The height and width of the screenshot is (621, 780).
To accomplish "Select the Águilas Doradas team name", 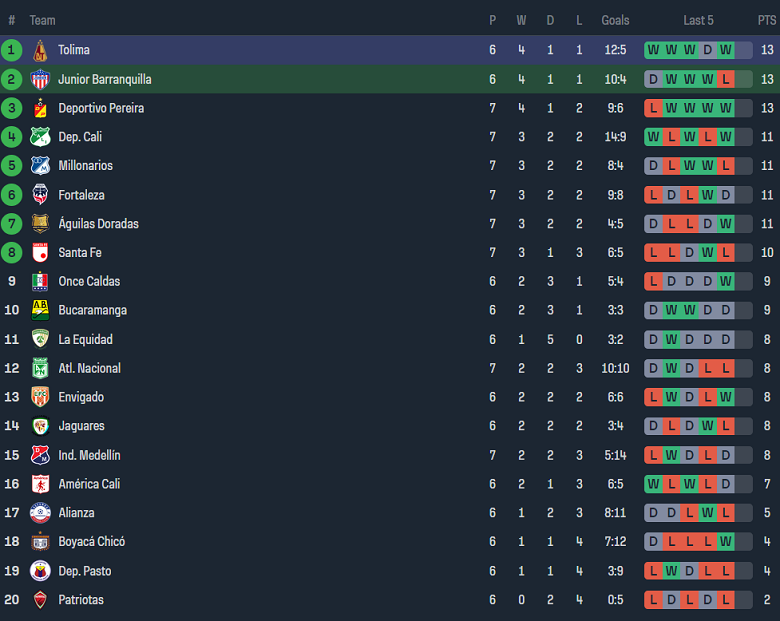I will pos(98,224).
